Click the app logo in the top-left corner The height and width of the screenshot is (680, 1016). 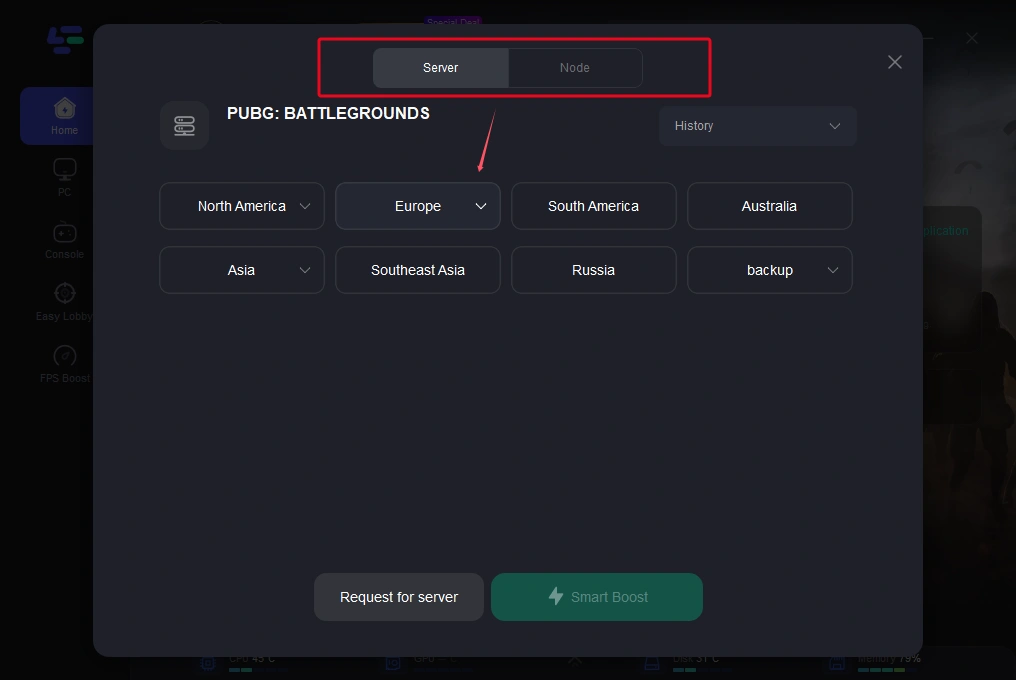(65, 40)
